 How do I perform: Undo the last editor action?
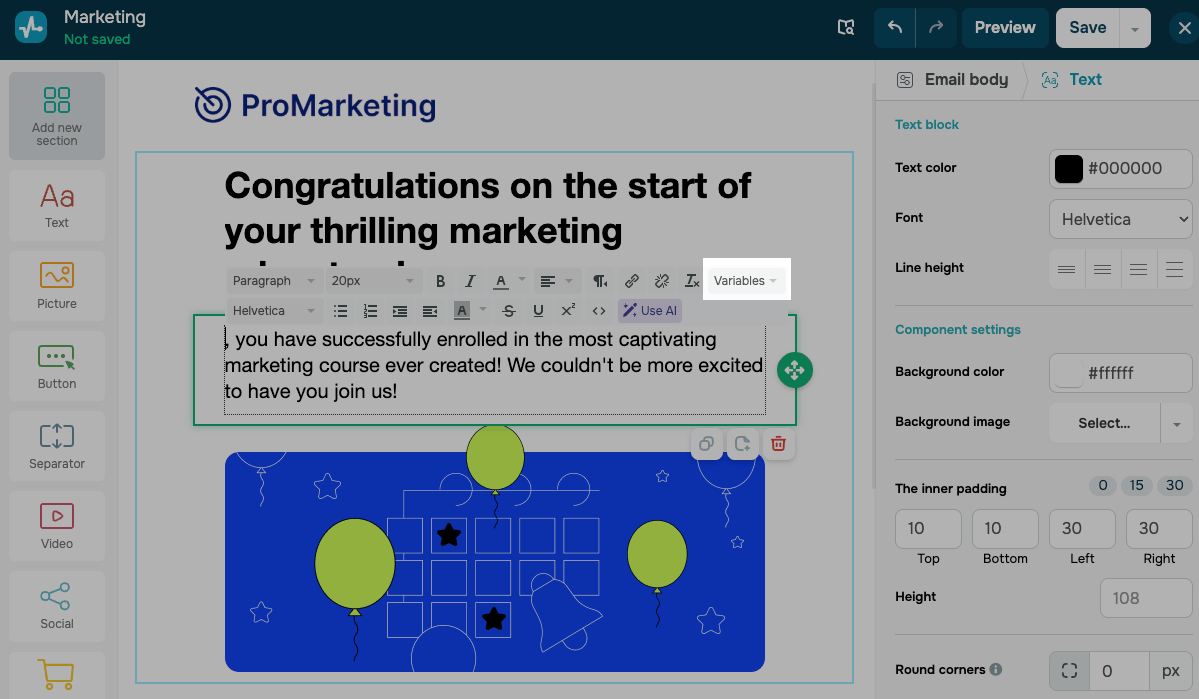tap(895, 28)
